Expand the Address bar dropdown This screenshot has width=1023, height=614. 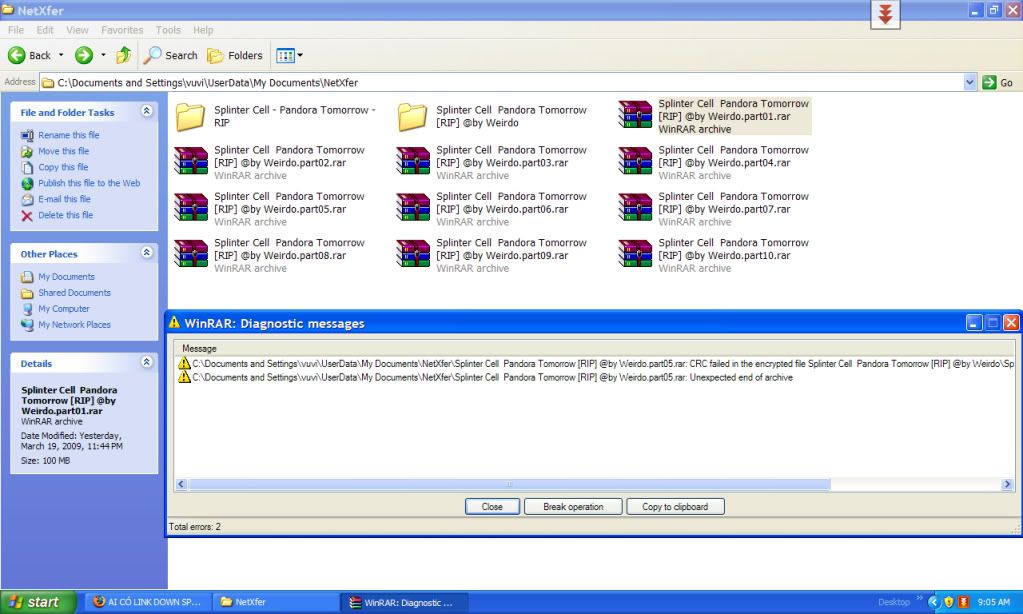coord(970,82)
